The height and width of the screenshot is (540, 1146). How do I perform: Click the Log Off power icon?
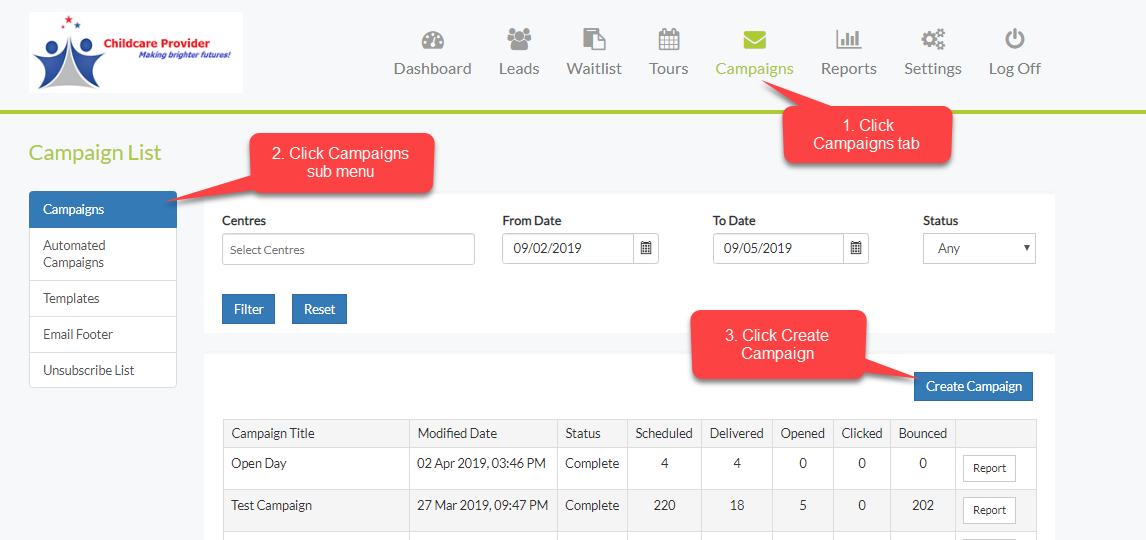tap(1014, 39)
